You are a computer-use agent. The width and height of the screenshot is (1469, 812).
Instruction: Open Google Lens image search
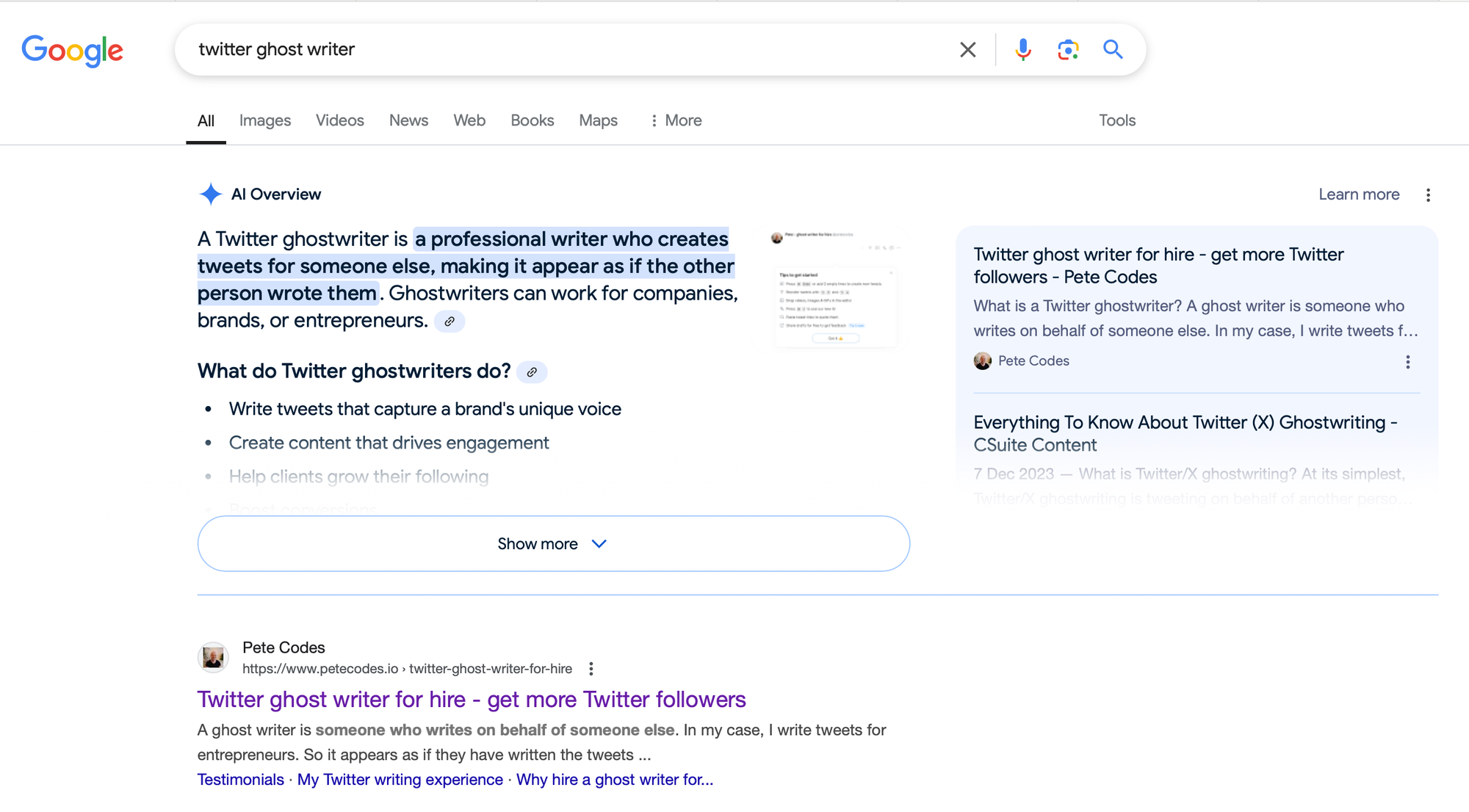point(1068,49)
